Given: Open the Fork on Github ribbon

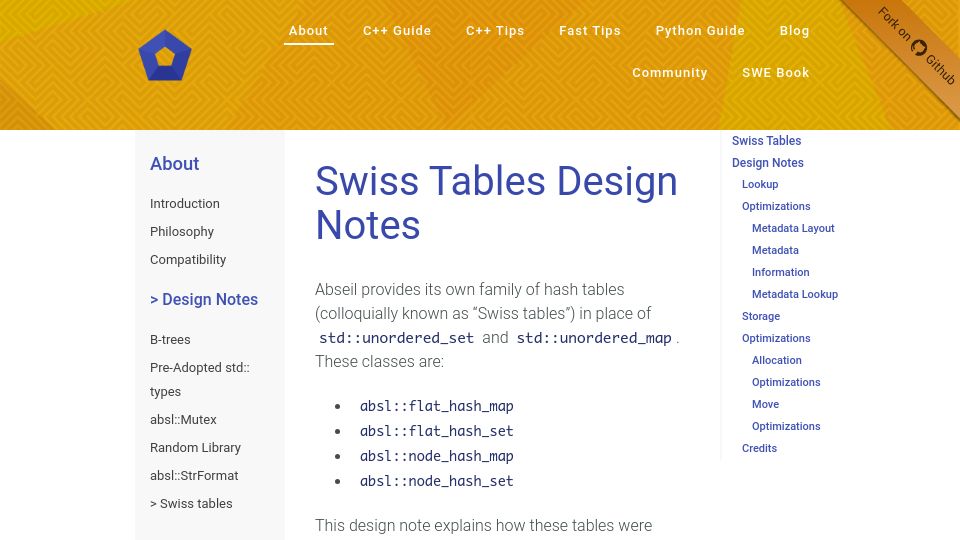Looking at the screenshot, I should coord(917,46).
